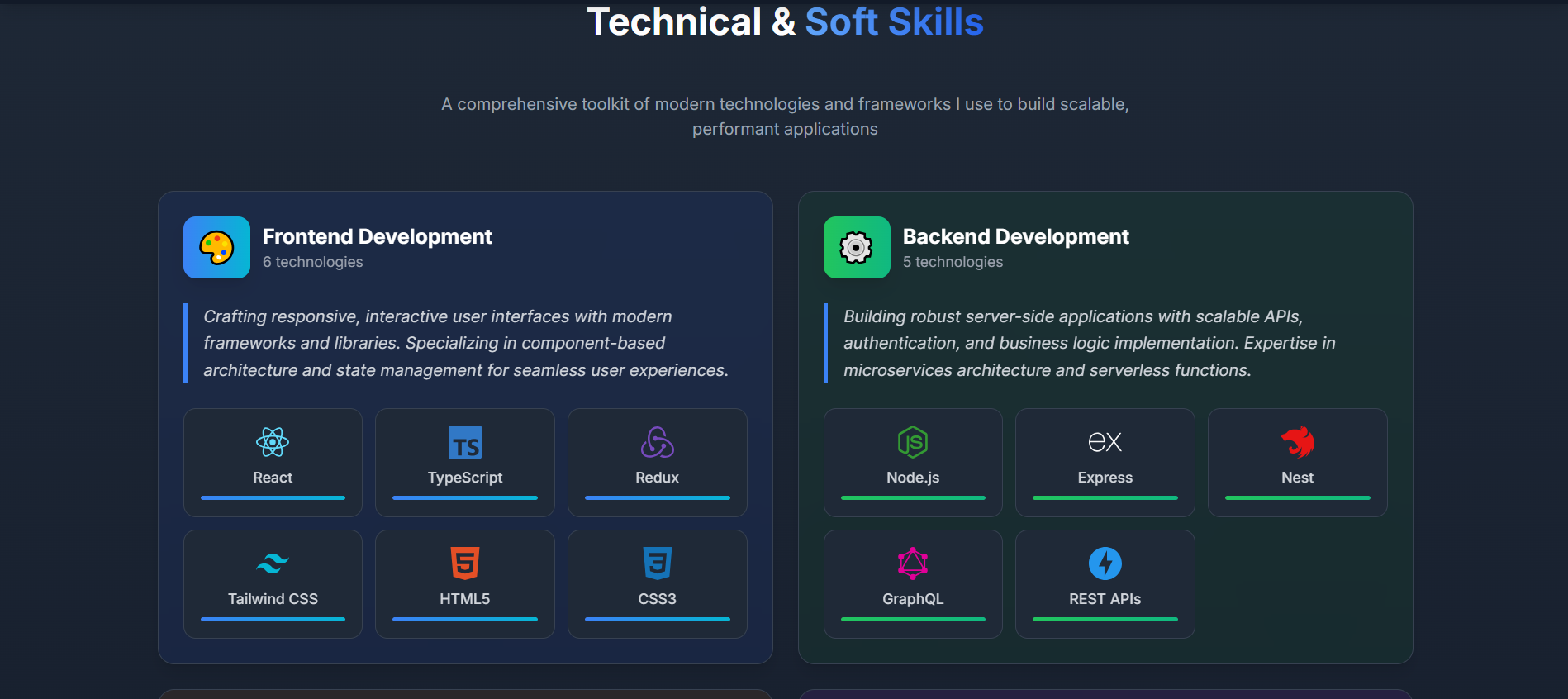This screenshot has width=1568, height=699.
Task: Click the TypeScript TS logo icon
Action: [x=465, y=442]
